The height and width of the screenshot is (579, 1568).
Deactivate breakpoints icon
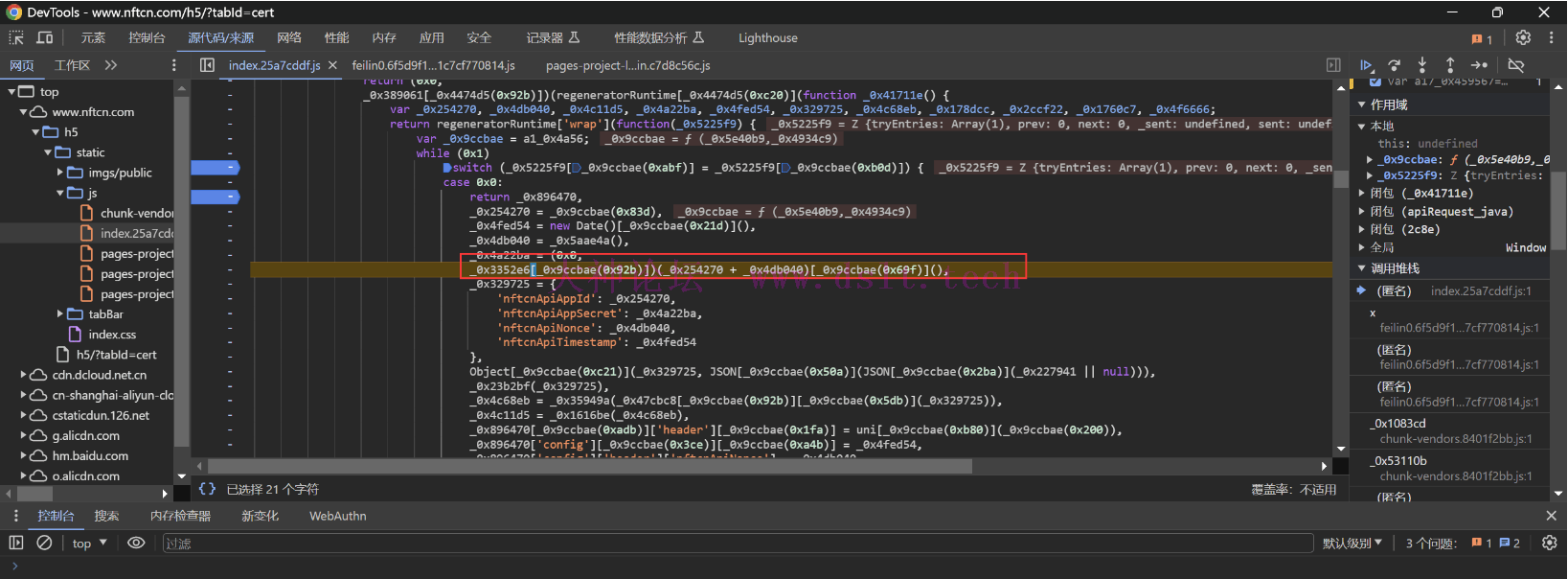coord(1516,65)
